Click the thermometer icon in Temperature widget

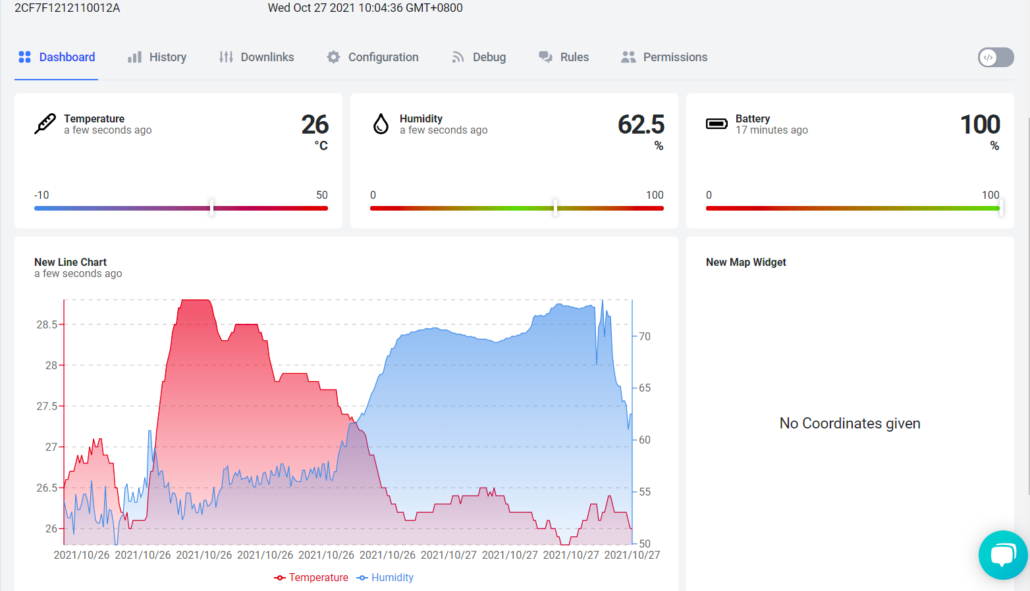pos(45,125)
